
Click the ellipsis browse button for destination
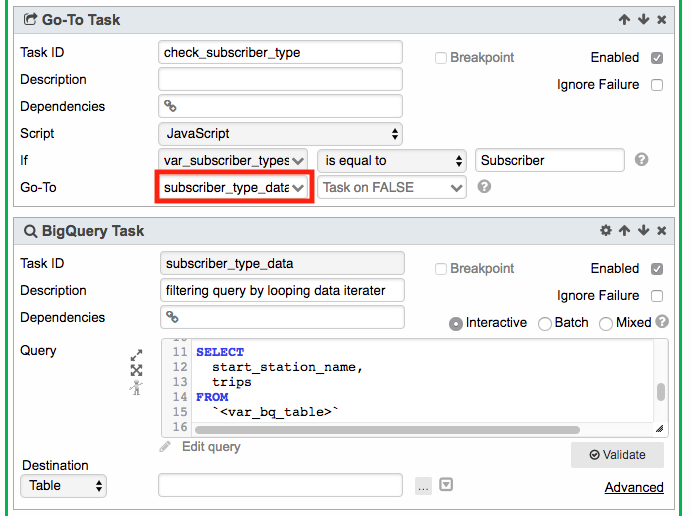423,486
